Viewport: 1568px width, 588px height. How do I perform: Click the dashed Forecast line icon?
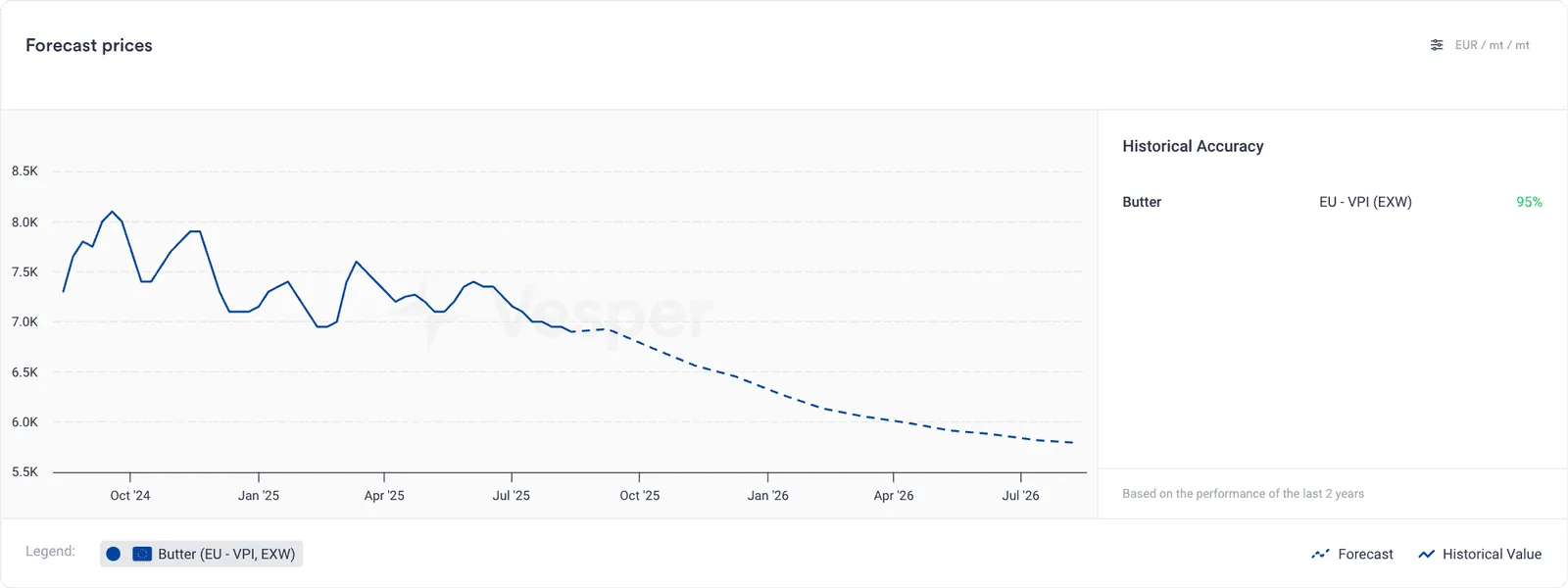pos(1320,555)
